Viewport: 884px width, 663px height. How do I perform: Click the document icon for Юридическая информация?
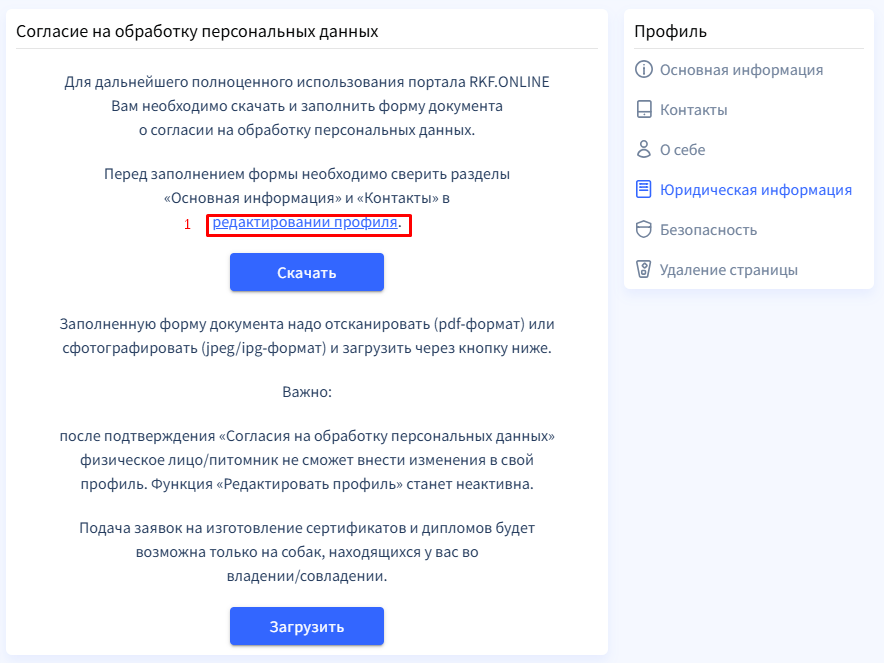pyautogui.click(x=644, y=190)
